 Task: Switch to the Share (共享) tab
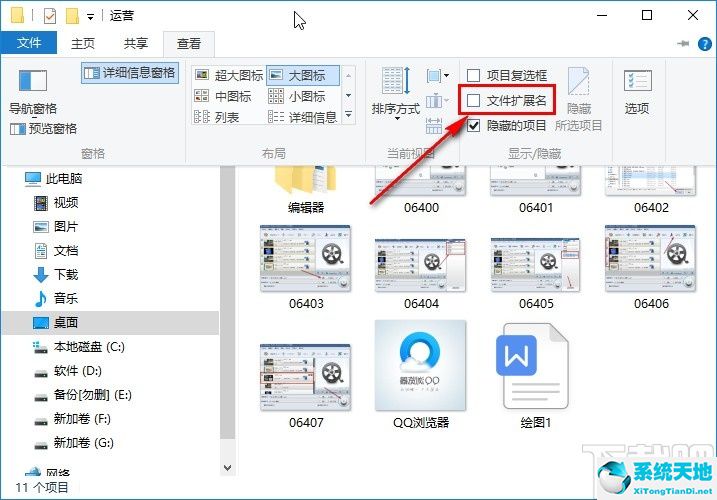tap(135, 43)
